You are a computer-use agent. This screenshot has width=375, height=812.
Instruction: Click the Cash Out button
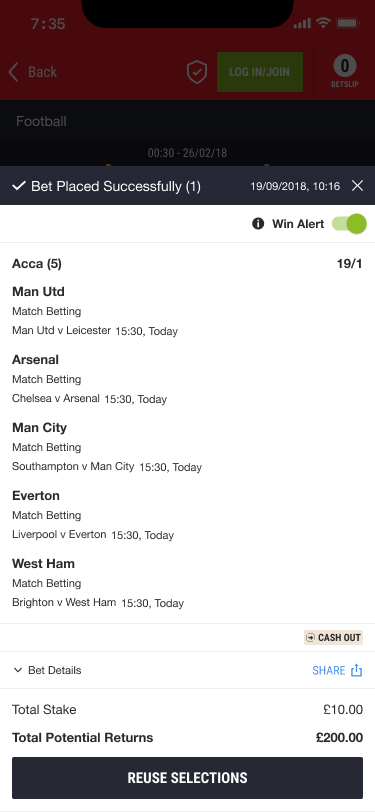tap(333, 637)
